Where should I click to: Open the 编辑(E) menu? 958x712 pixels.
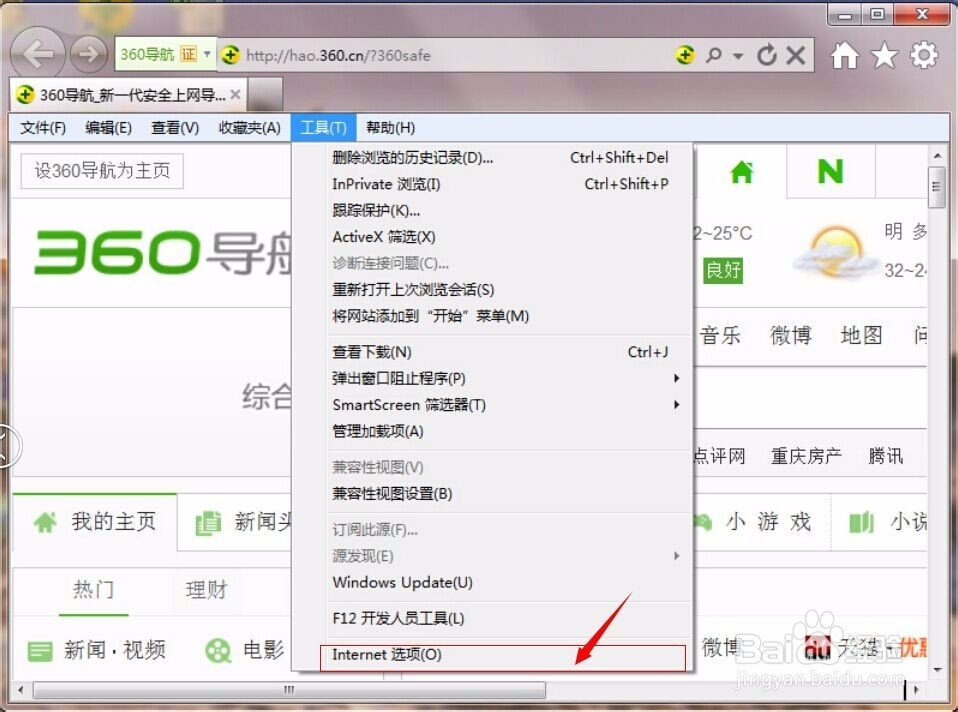(x=108, y=128)
